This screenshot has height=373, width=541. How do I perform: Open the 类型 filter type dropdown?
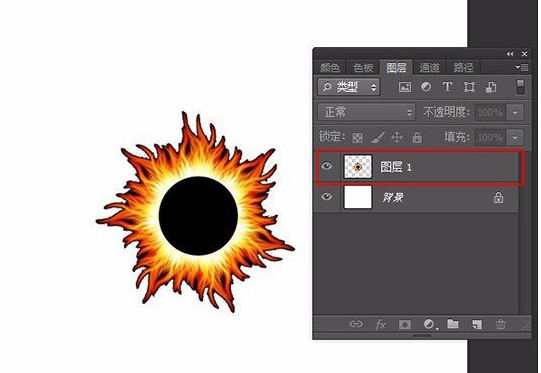click(x=349, y=87)
